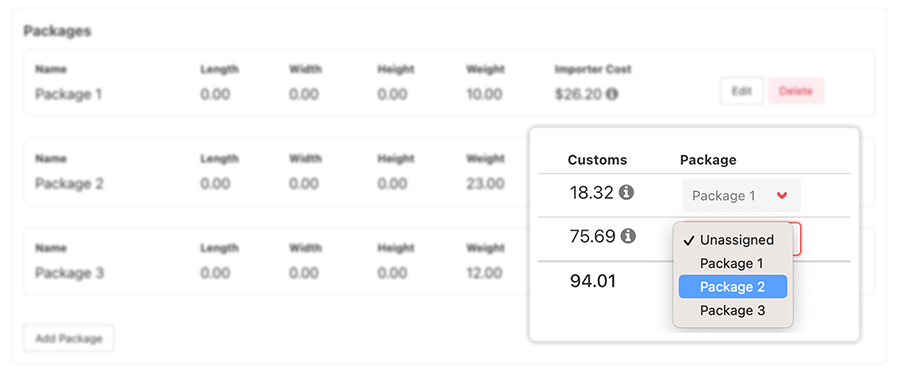900x371 pixels.
Task: Click info icon next to 18.32 customs
Action: coord(627,193)
